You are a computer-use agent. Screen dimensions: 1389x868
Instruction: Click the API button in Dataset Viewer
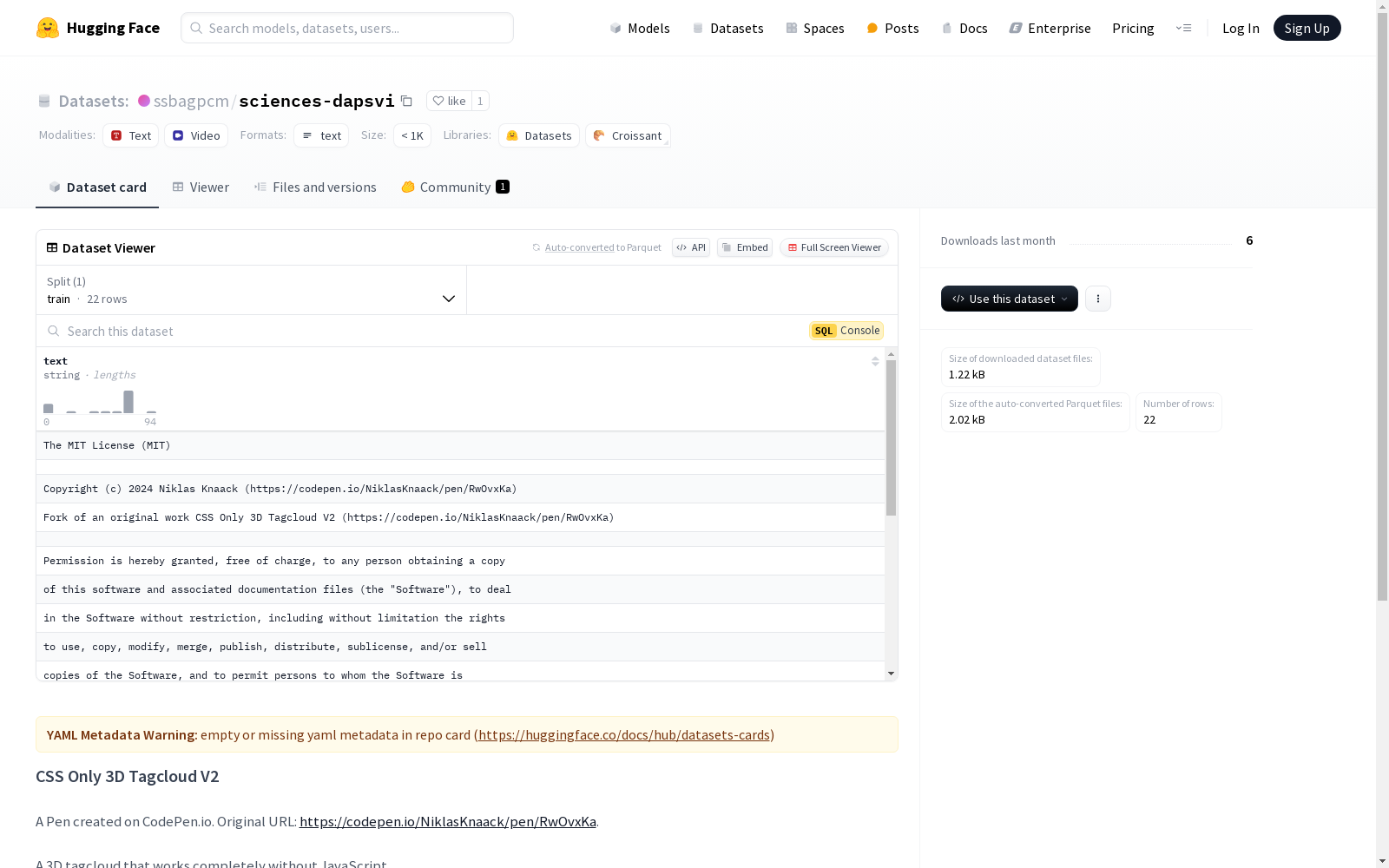(691, 247)
